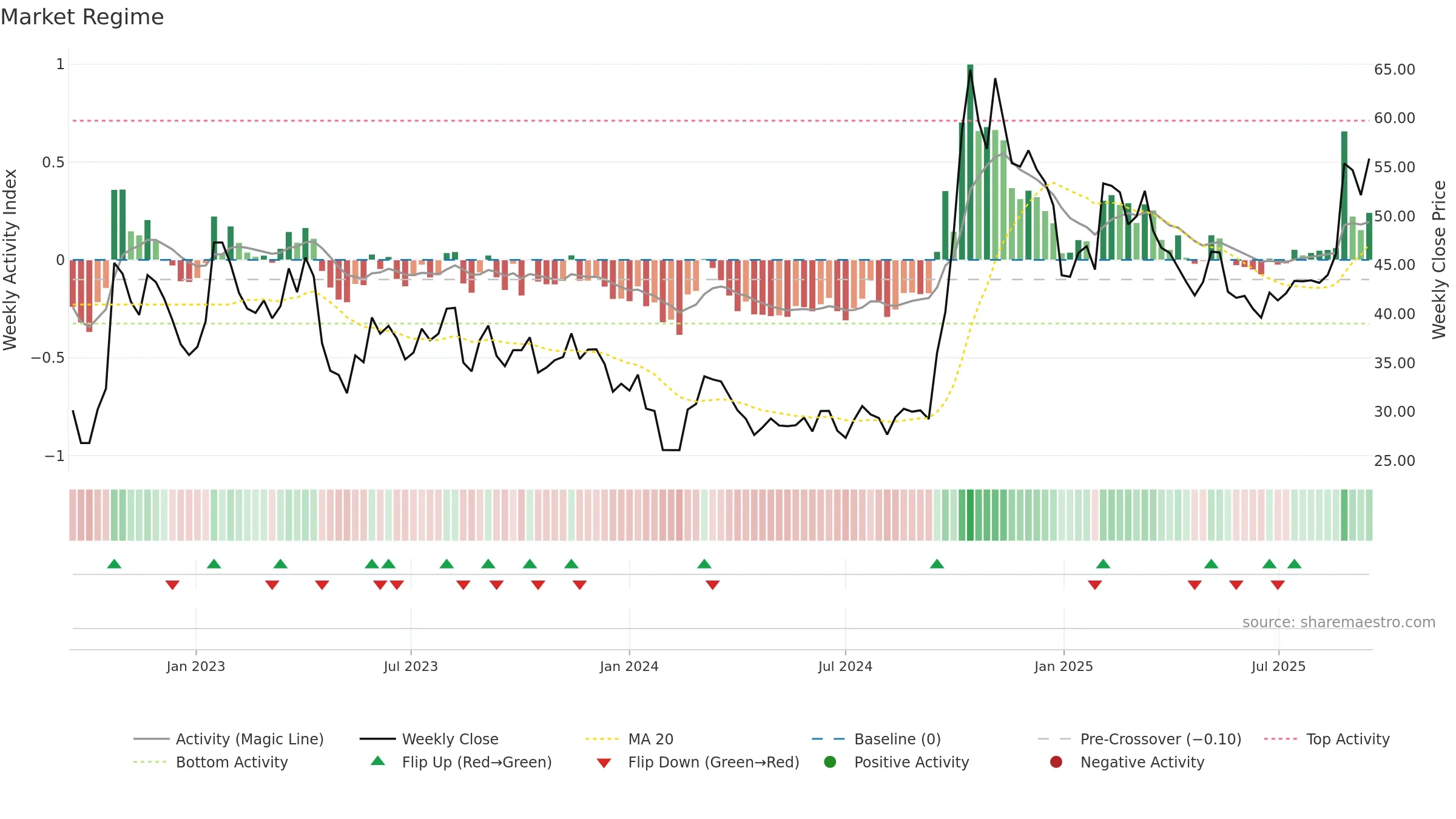Click the Weekly Close Price axis title
The width and height of the screenshot is (1456, 819).
(x=1439, y=260)
